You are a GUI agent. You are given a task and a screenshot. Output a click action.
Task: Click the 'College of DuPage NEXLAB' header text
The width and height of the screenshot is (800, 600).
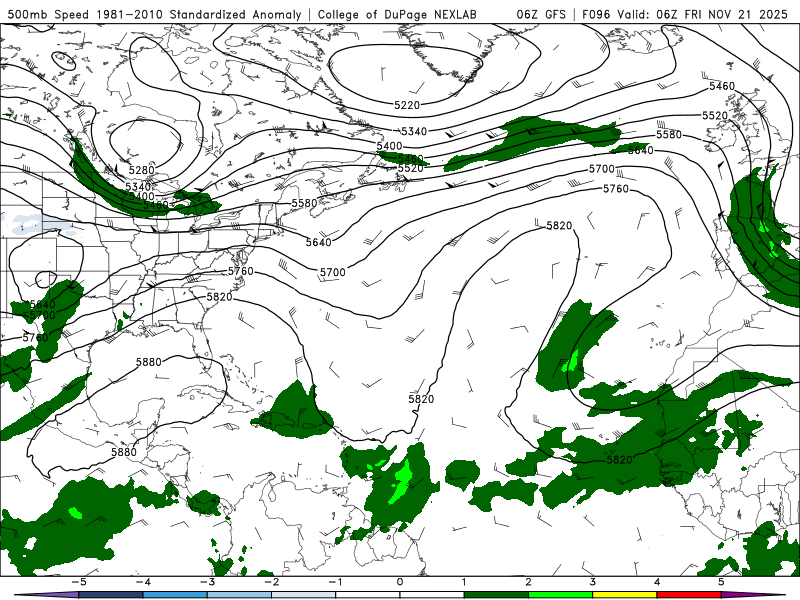[397, 14]
